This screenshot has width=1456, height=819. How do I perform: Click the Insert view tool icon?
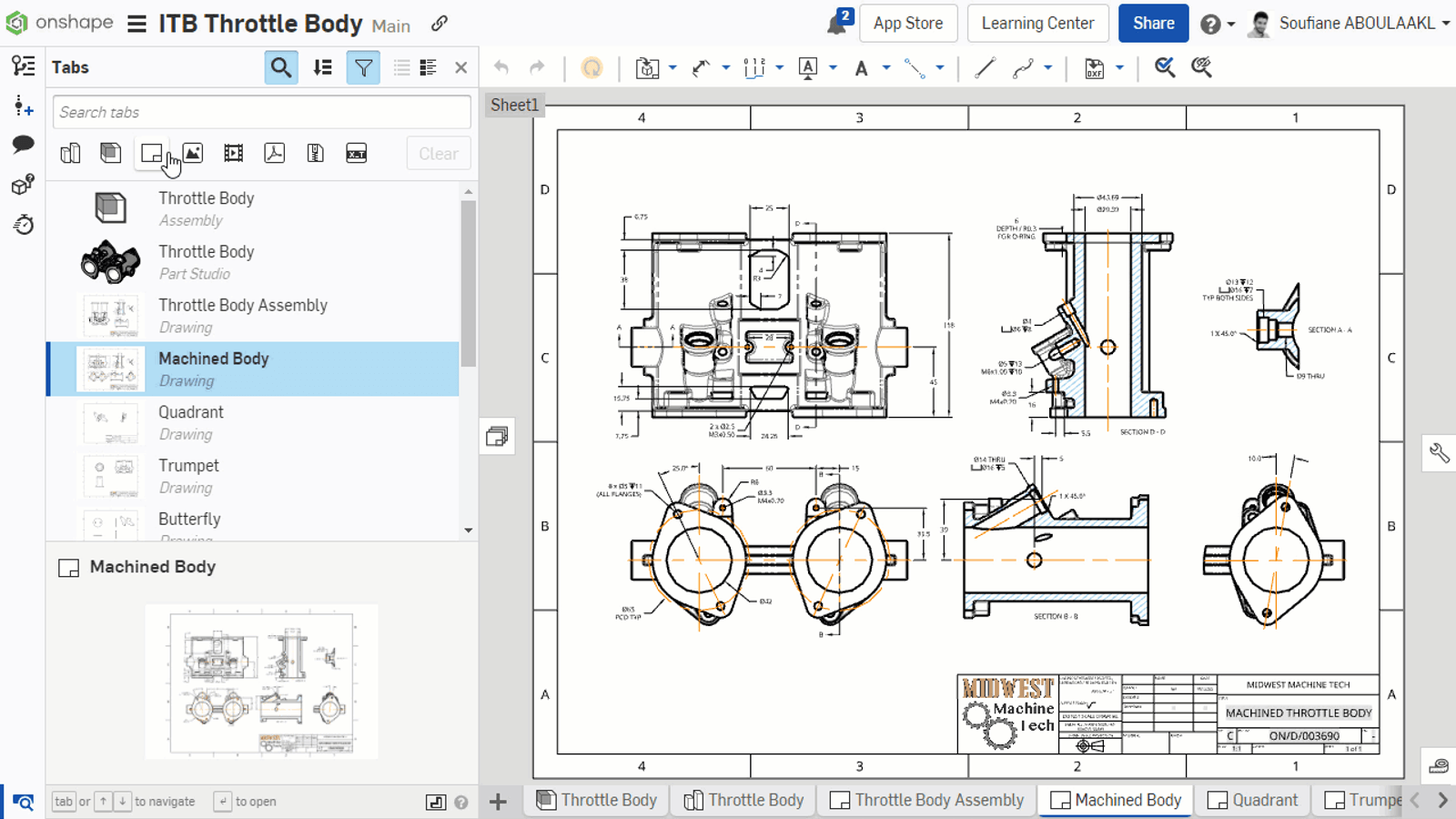click(x=647, y=67)
